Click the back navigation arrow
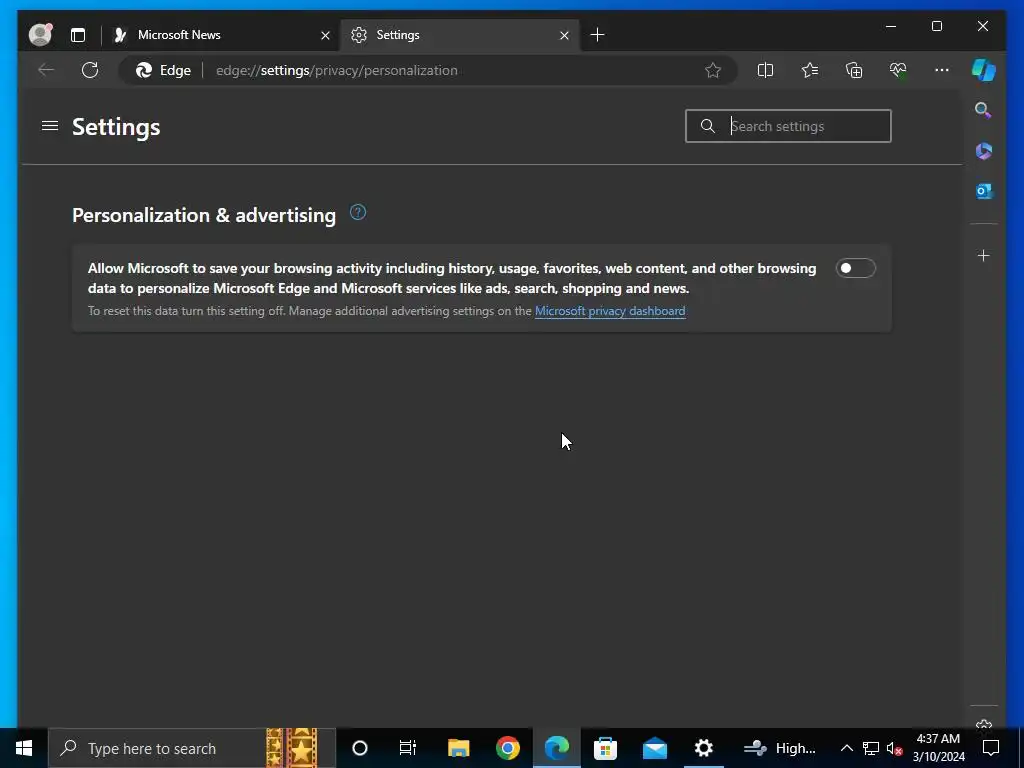The image size is (1024, 768). [x=46, y=70]
